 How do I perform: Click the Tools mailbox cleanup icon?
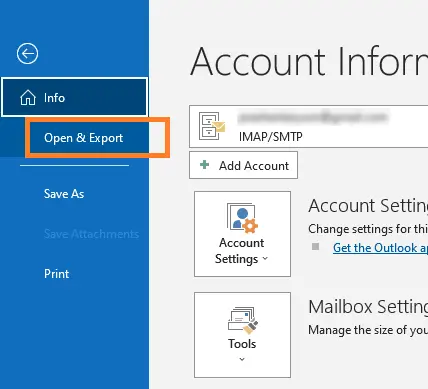[x=243, y=320]
